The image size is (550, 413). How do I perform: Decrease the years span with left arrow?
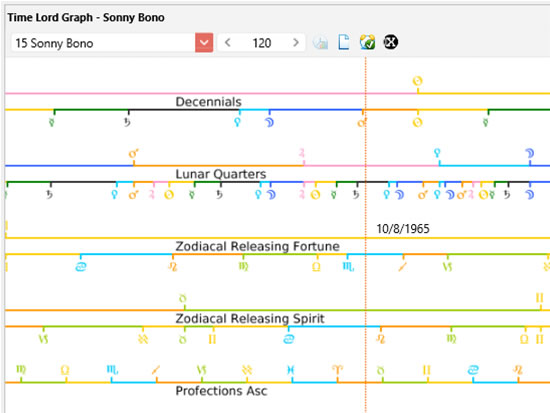click(227, 43)
